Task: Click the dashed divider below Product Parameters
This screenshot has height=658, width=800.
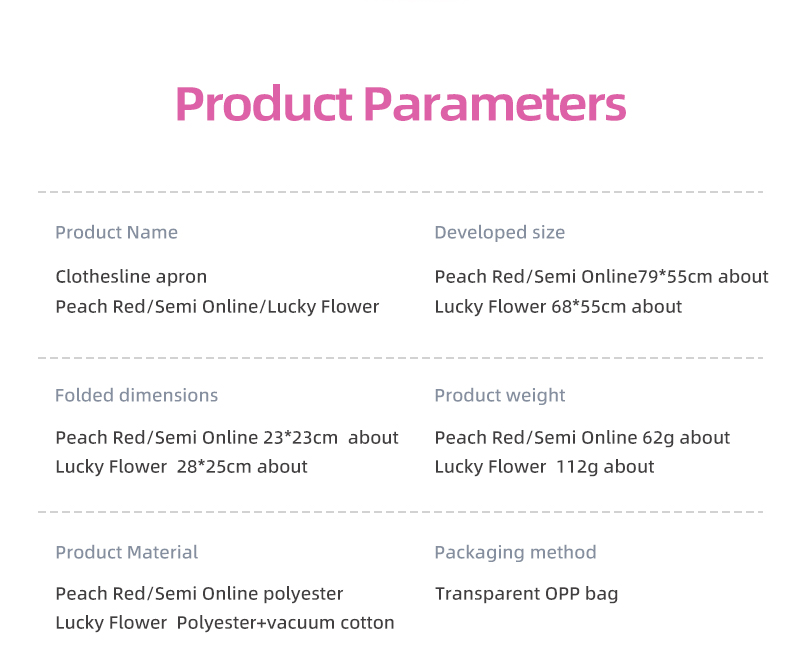Action: [401, 192]
